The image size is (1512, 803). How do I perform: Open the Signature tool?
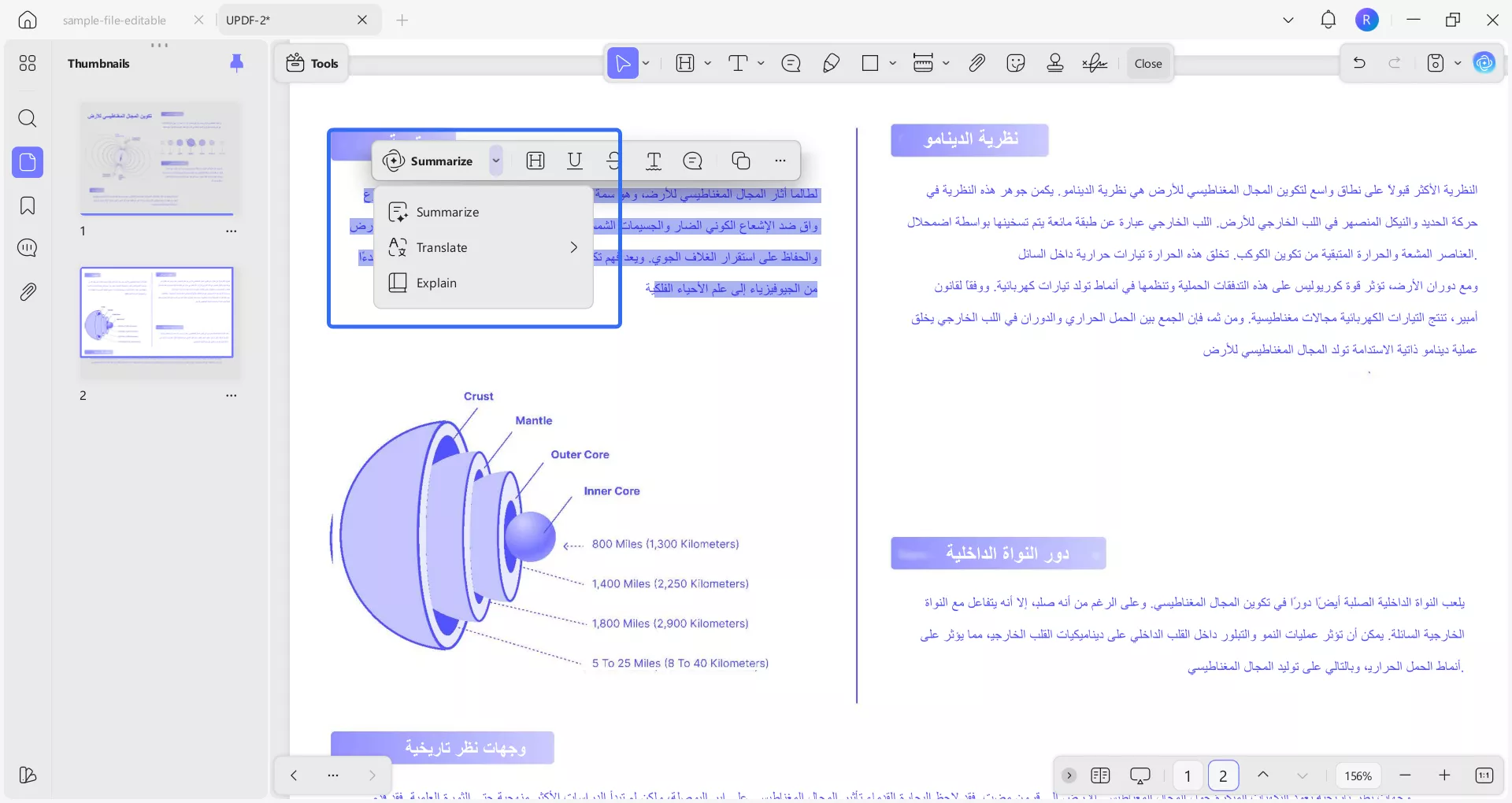[x=1095, y=63]
